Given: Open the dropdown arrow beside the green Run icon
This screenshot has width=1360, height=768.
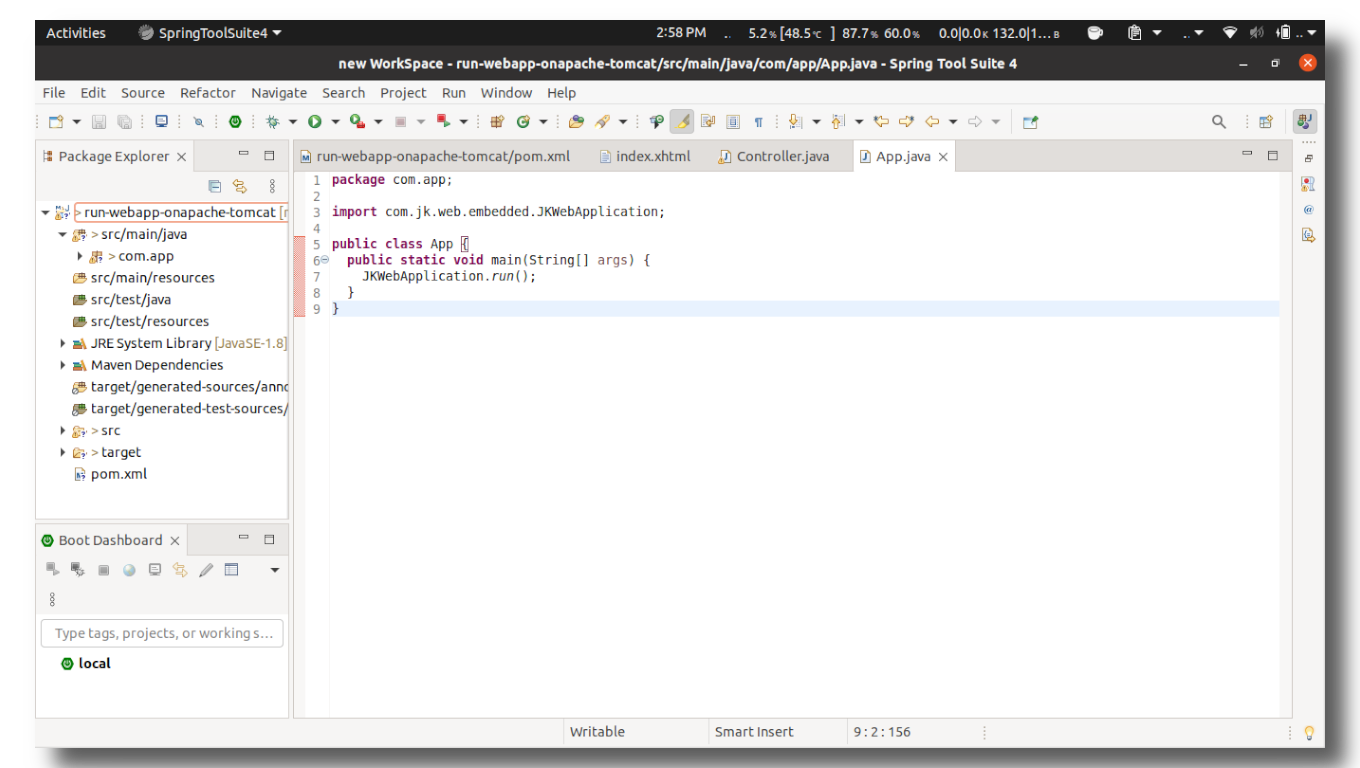Looking at the screenshot, I should 335,122.
